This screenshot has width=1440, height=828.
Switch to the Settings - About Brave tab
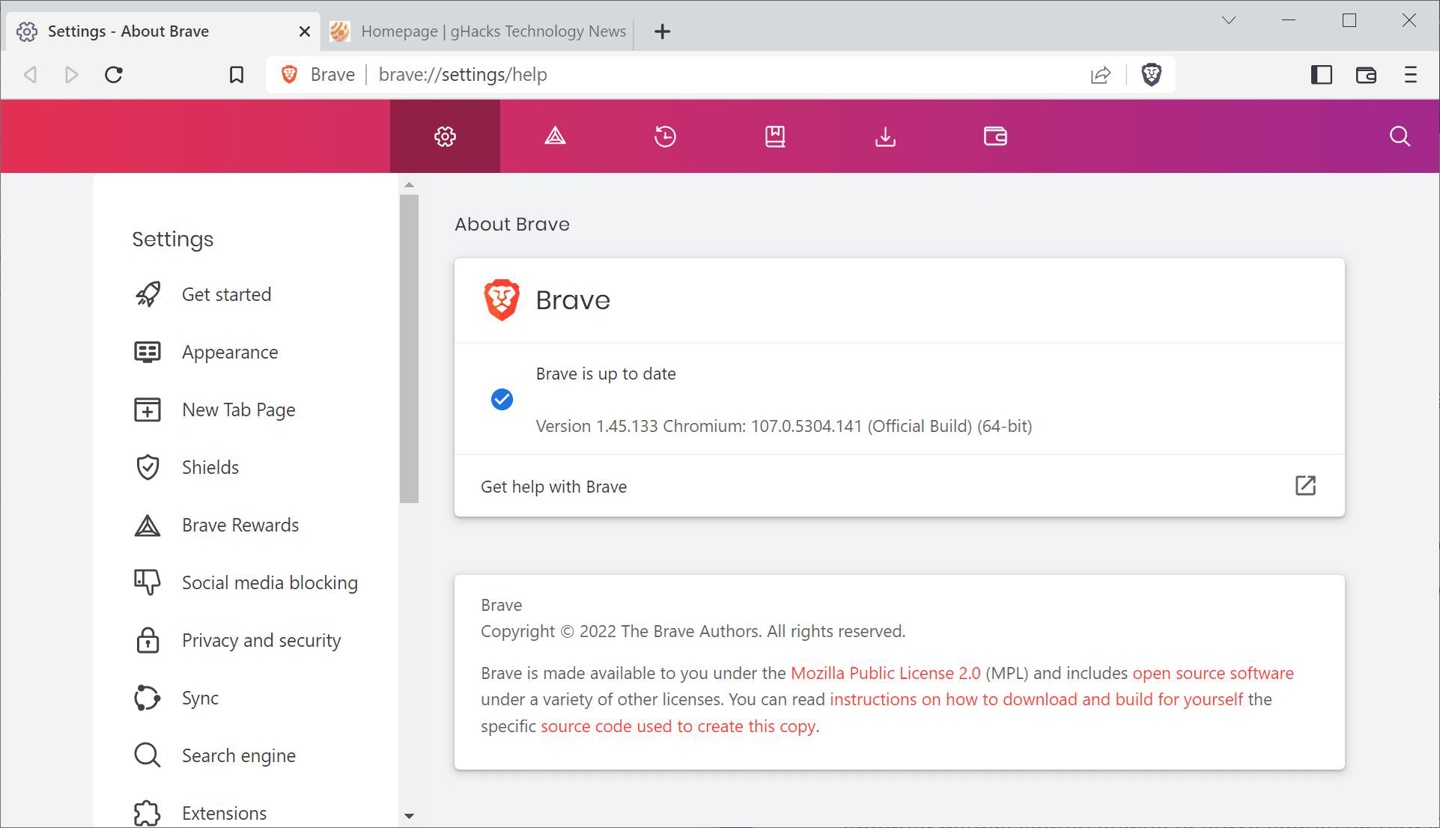(164, 31)
